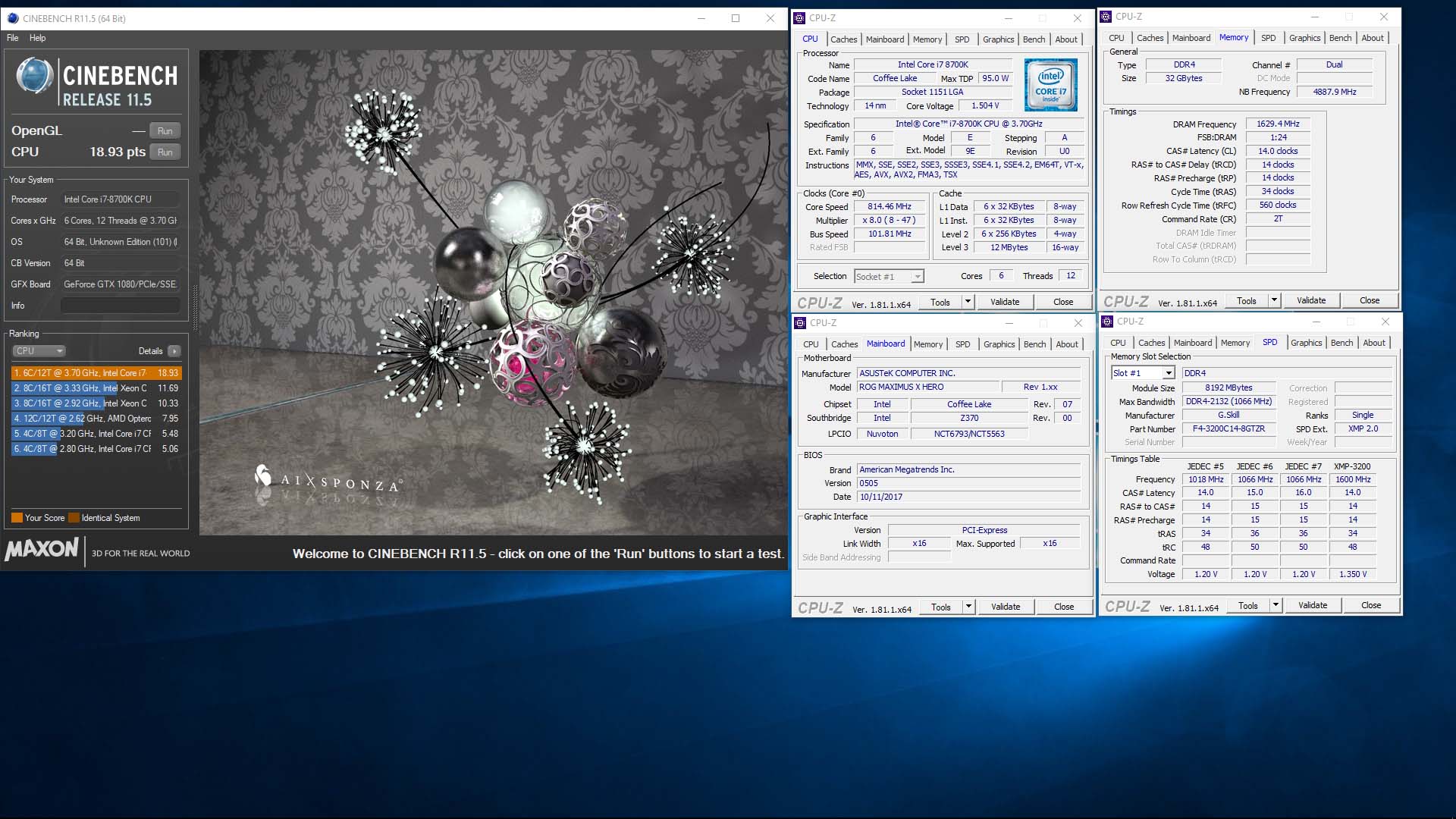Click the Info input field in Your System
Screen dimensions: 1456x819
[x=120, y=306]
